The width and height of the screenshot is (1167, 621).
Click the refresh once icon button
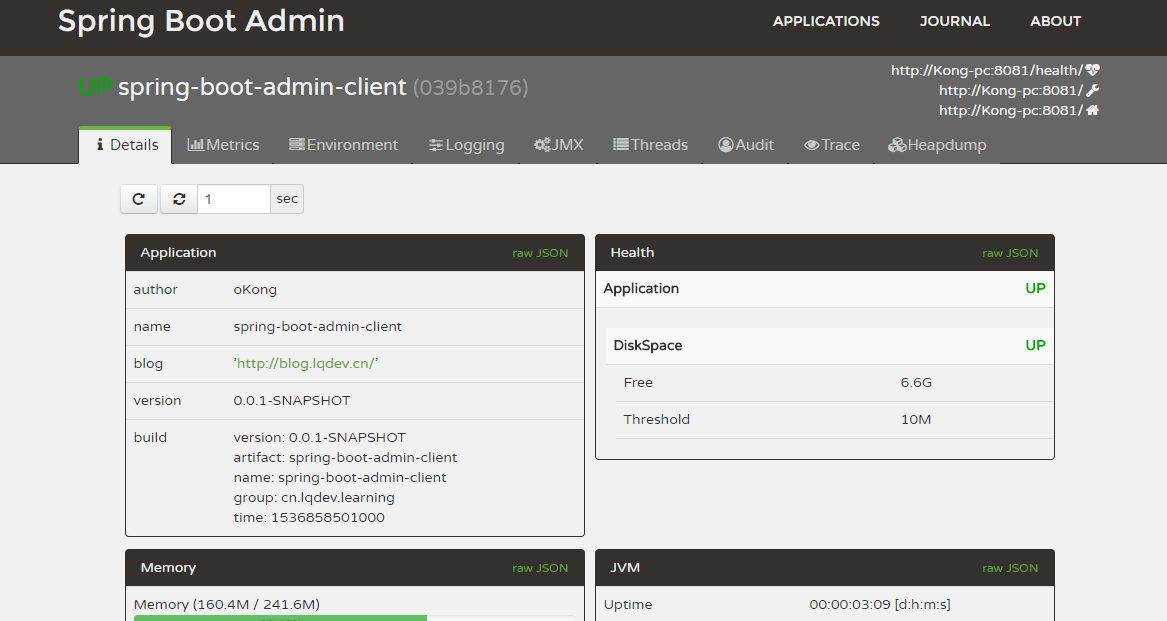[x=138, y=199]
